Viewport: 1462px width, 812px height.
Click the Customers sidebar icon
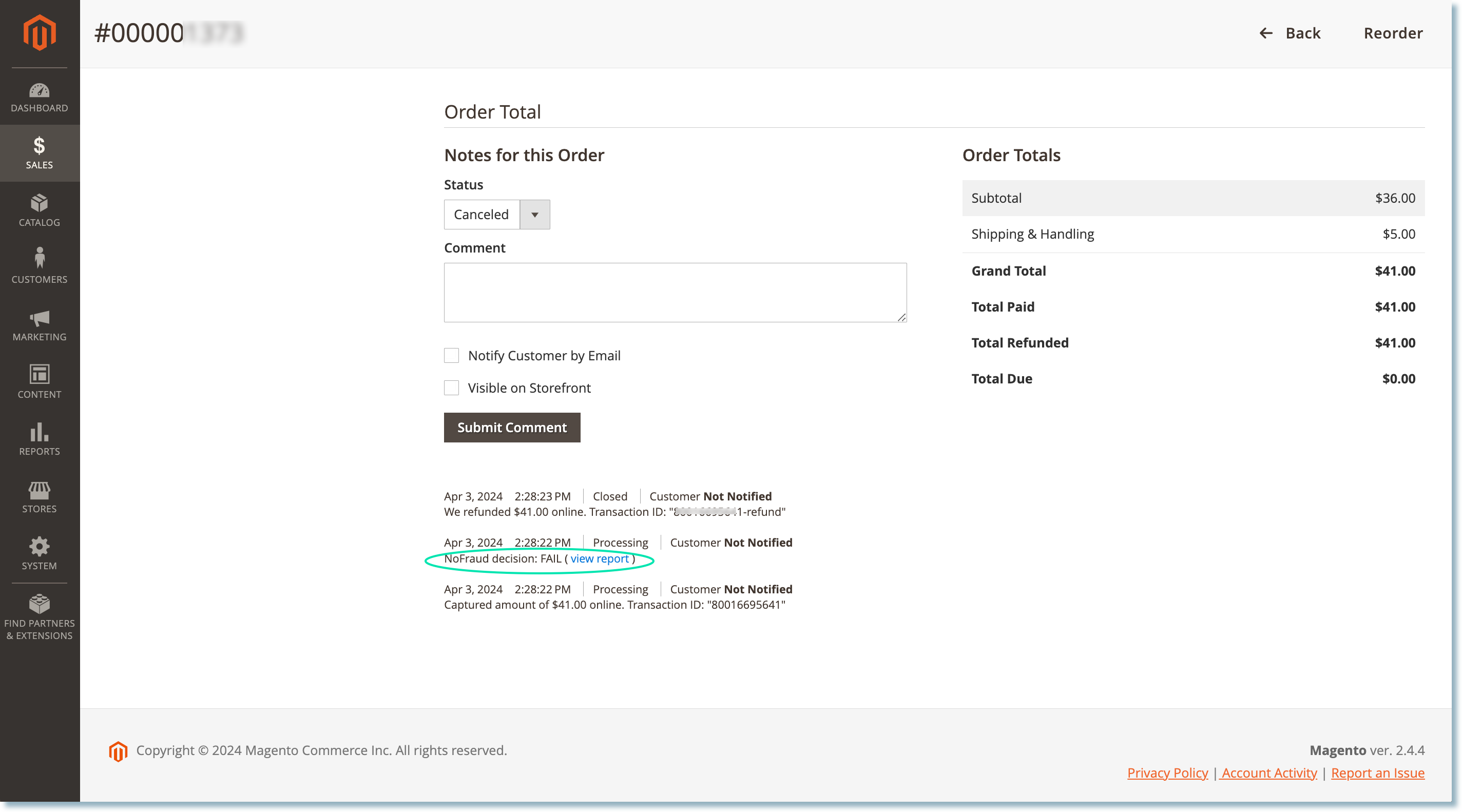click(x=39, y=266)
